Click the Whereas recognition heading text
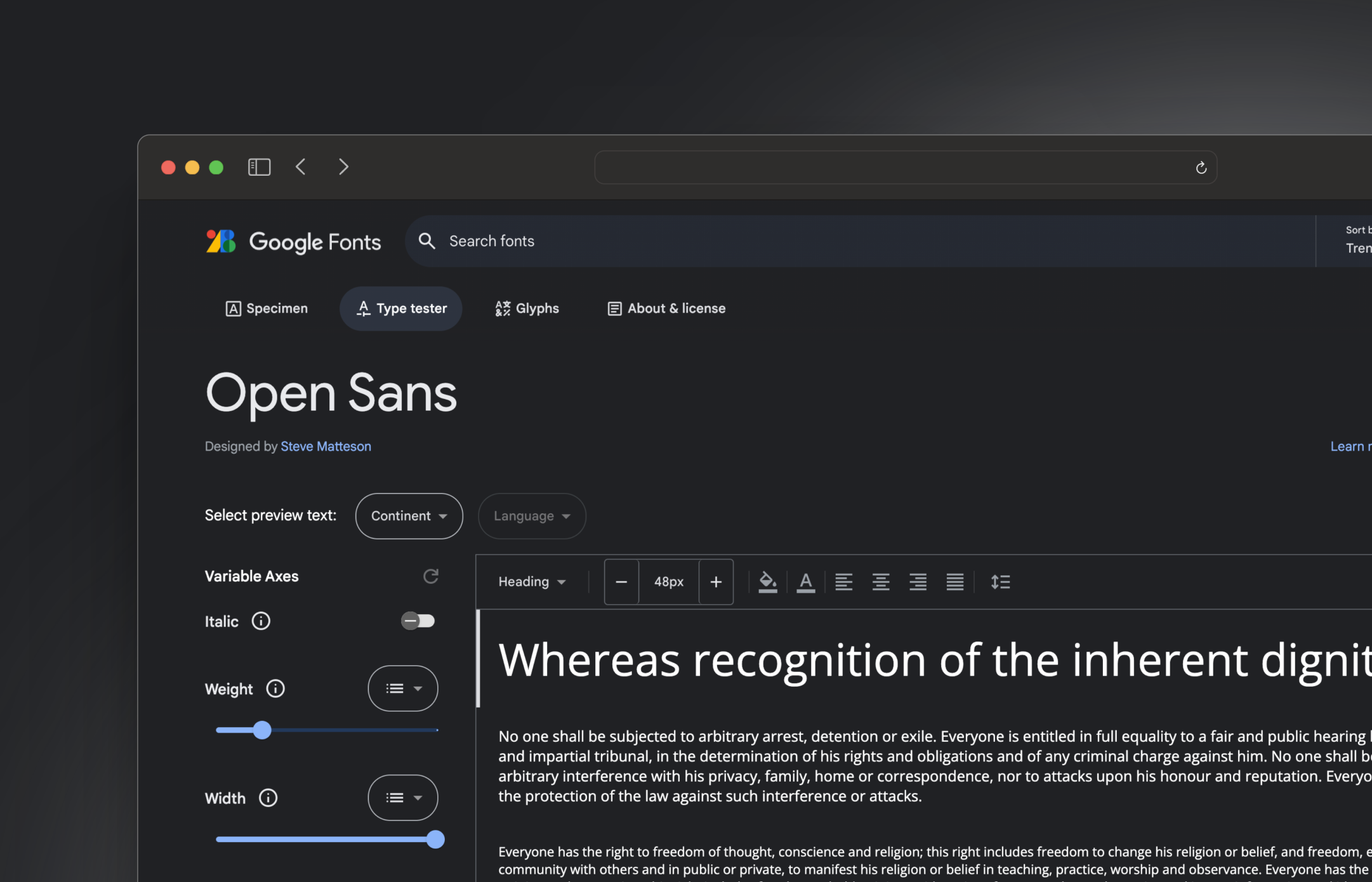This screenshot has height=882, width=1372. point(935,661)
